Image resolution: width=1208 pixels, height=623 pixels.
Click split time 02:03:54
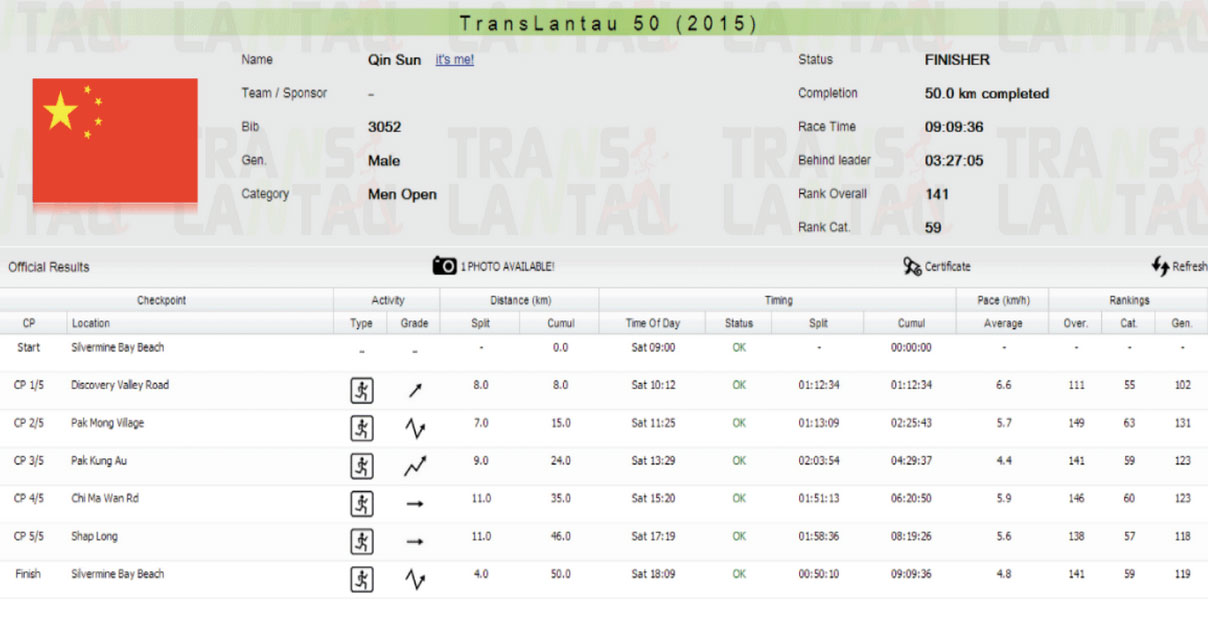[x=819, y=461]
